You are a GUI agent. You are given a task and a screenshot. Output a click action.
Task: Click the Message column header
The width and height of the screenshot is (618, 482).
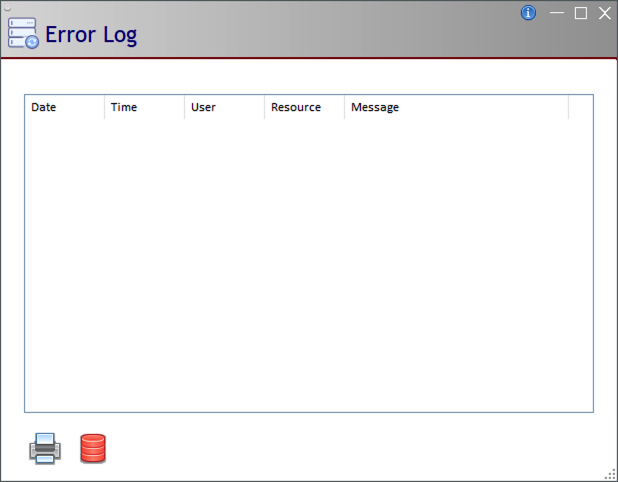click(456, 107)
